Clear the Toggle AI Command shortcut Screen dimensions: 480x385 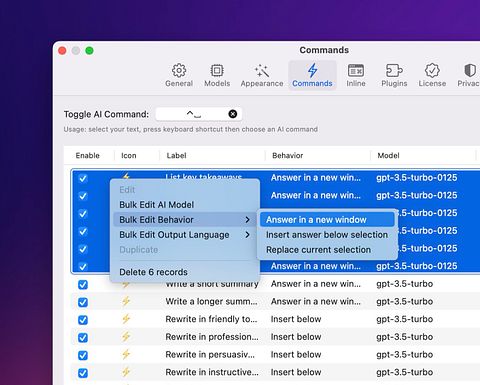[x=233, y=114]
